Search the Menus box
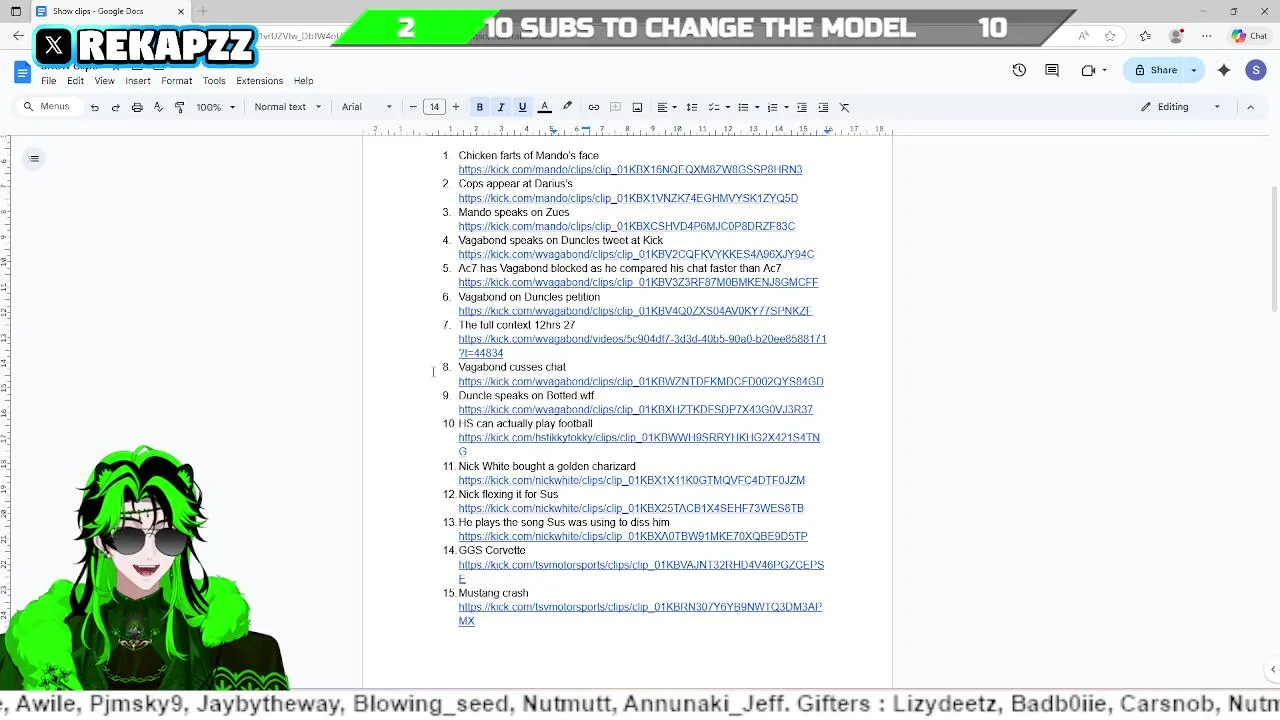1280x720 pixels. (48, 107)
